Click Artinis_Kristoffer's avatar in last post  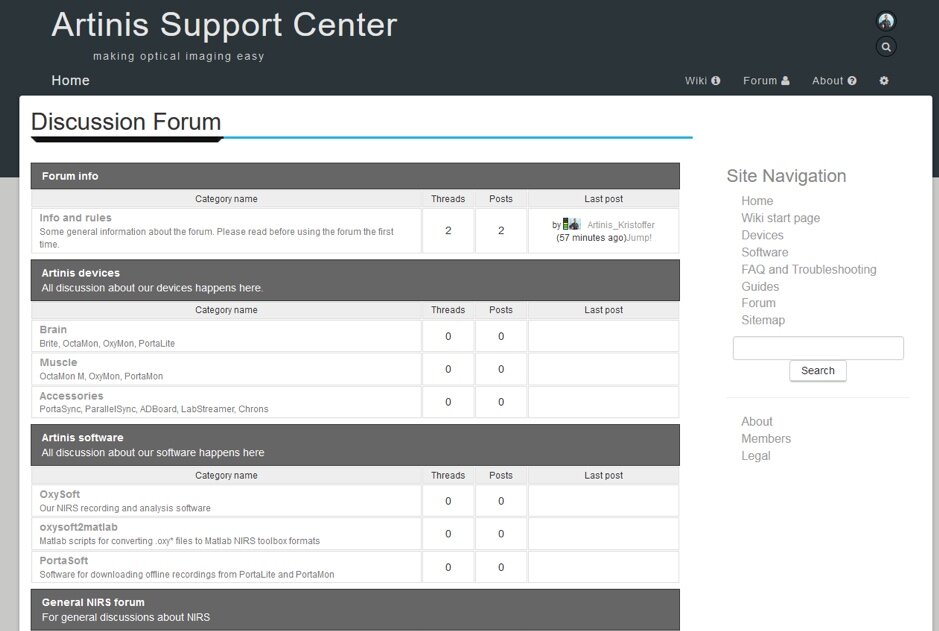[x=573, y=225]
